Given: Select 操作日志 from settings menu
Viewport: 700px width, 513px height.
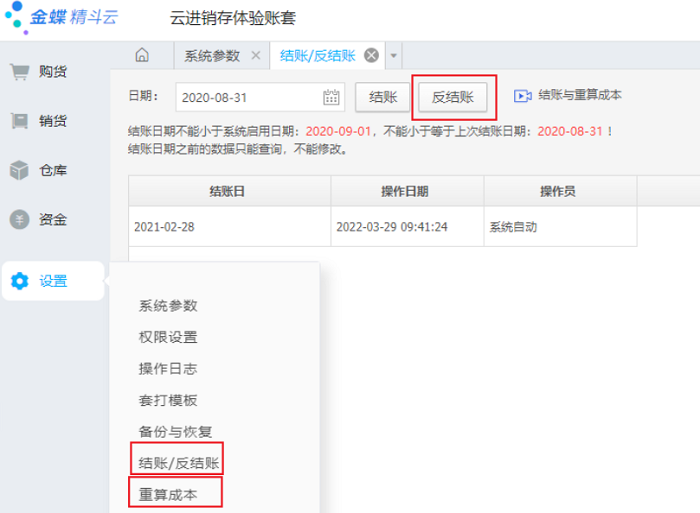Looking at the screenshot, I should point(168,369).
